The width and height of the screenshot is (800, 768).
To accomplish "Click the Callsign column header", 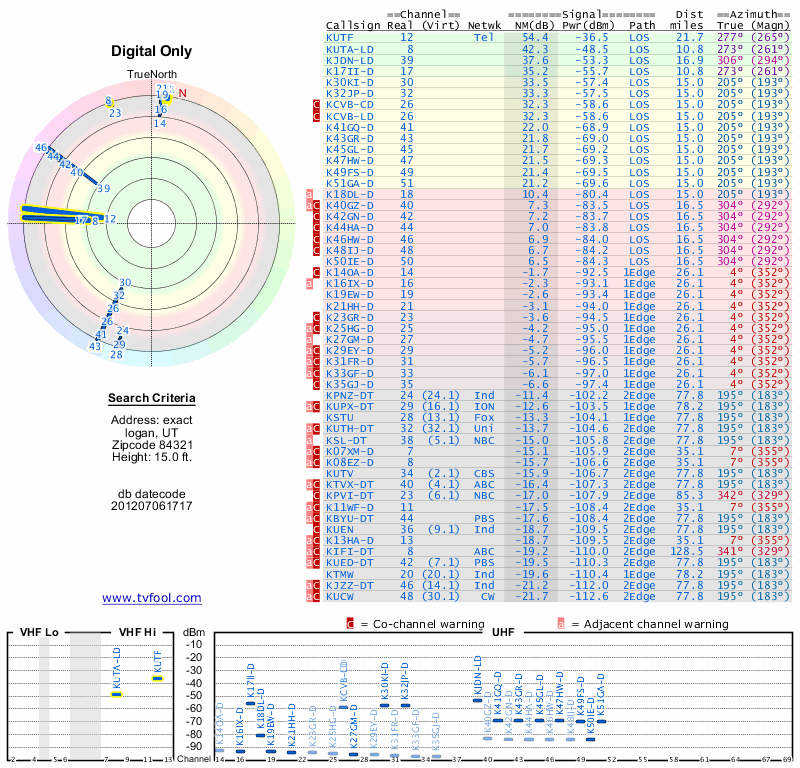I will 353,26.
